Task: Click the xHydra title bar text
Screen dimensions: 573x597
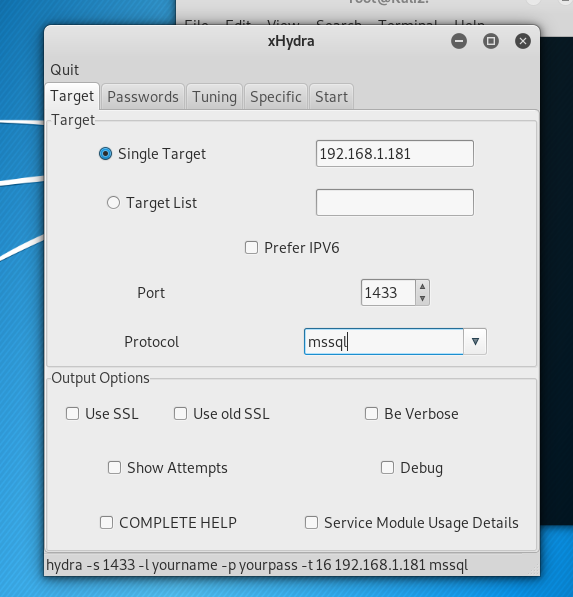Action: pos(291,41)
